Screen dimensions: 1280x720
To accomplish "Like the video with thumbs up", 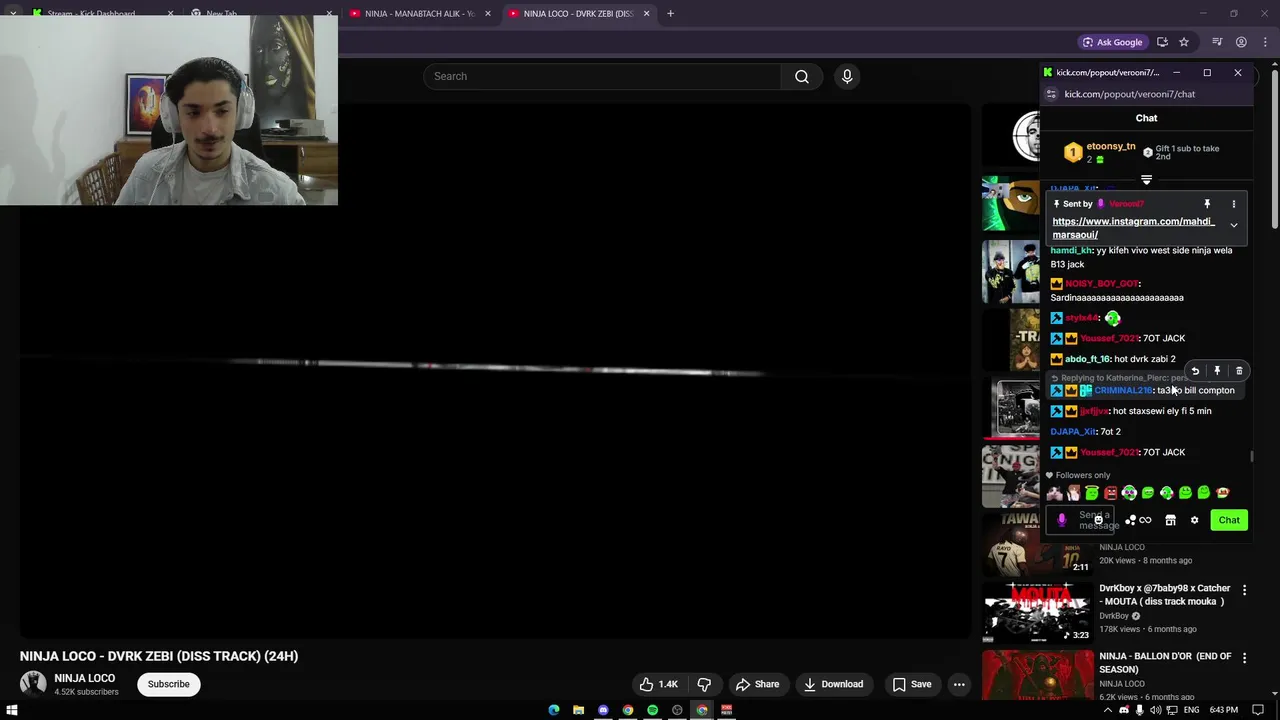I will [658, 684].
